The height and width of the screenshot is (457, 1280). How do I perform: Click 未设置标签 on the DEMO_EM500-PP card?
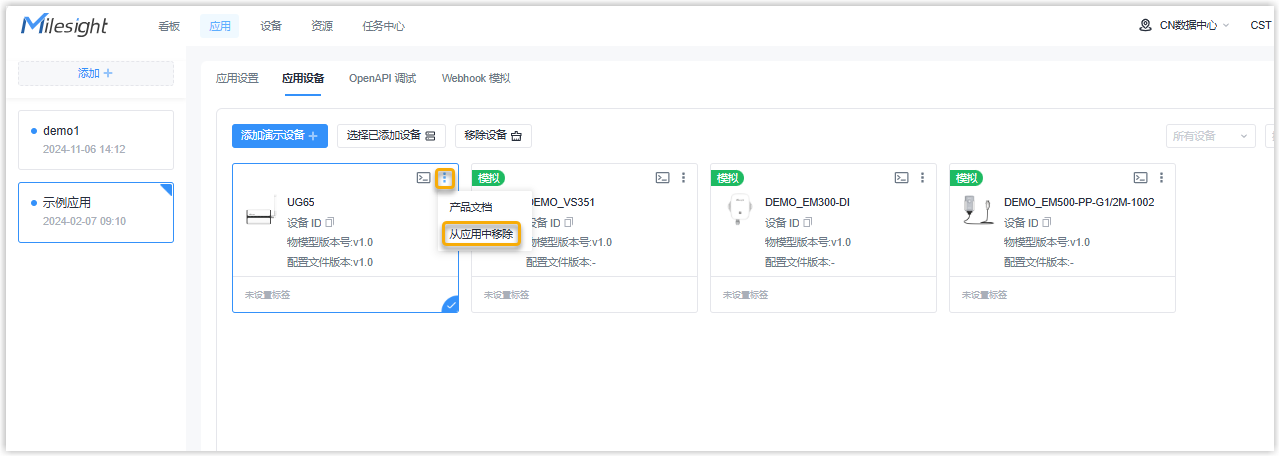984,295
